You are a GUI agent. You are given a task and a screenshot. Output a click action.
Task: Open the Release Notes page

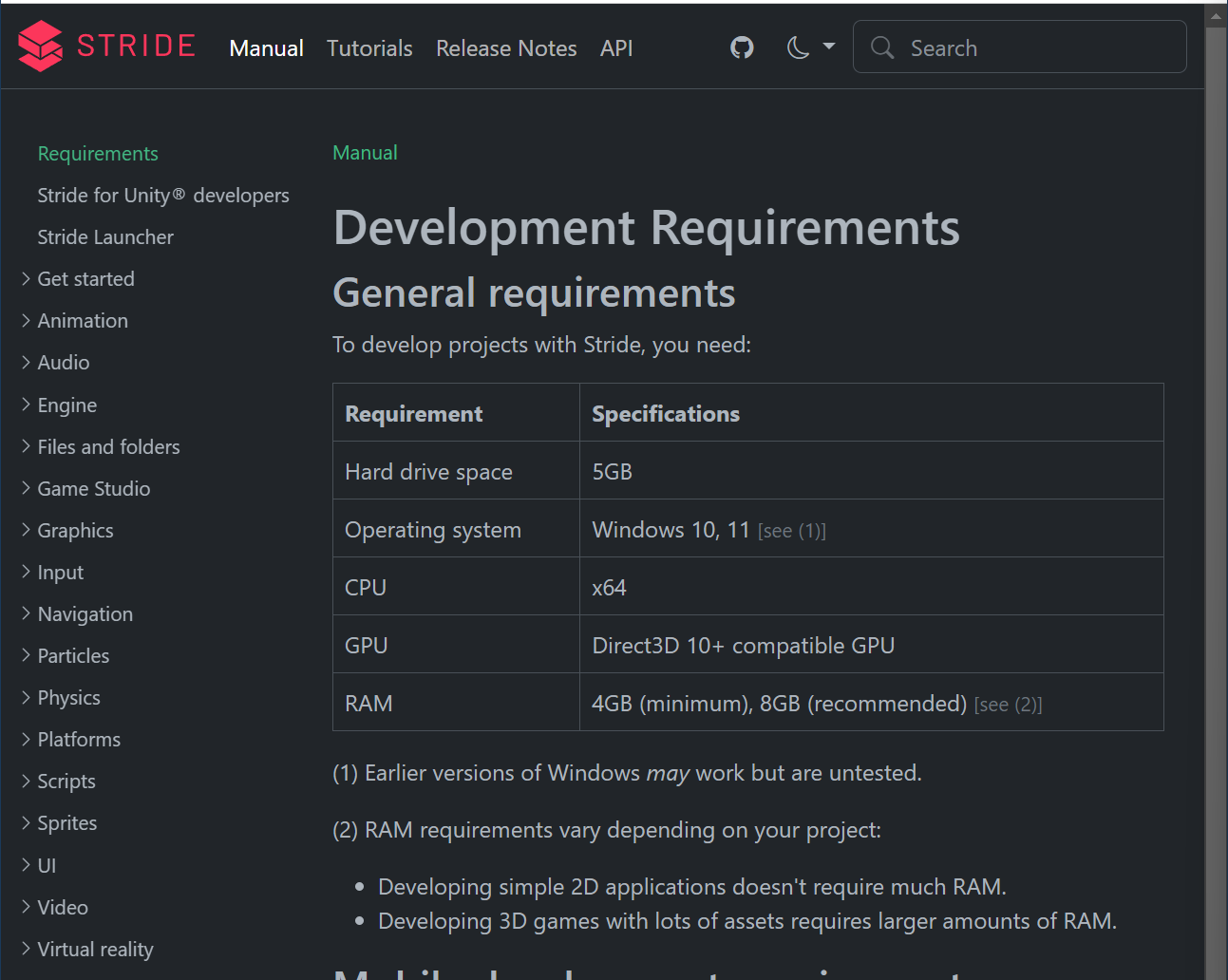point(506,47)
